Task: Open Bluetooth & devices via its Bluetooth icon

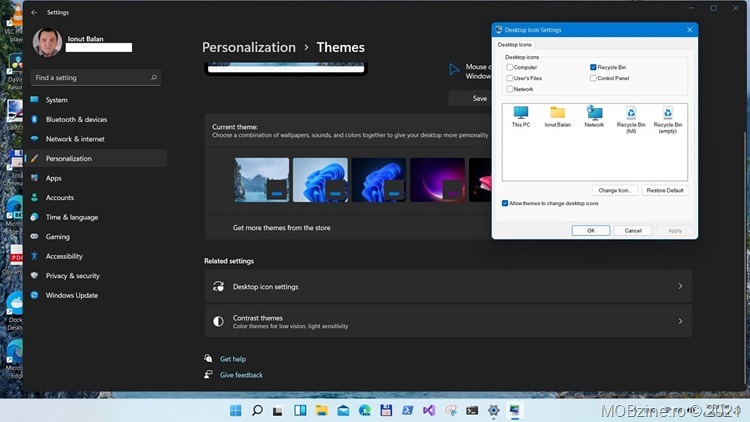Action: point(34,119)
